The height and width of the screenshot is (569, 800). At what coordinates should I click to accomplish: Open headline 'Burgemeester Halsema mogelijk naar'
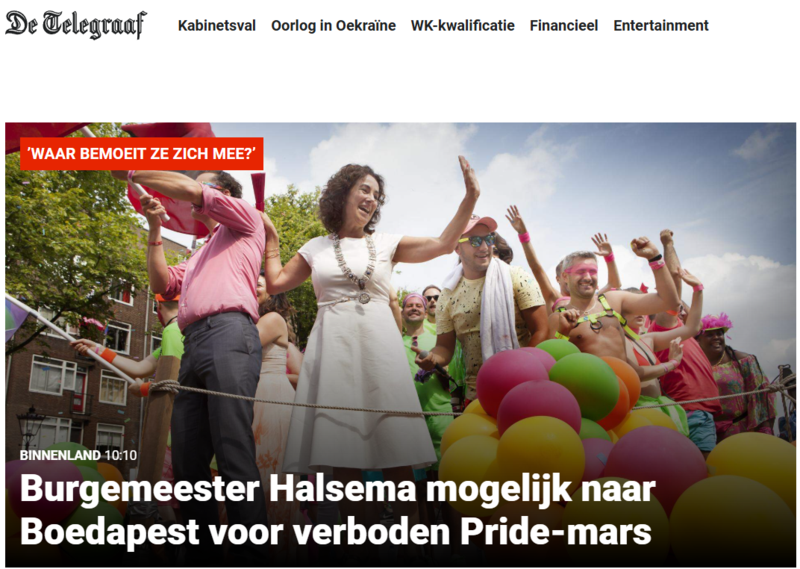pyautogui.click(x=337, y=489)
